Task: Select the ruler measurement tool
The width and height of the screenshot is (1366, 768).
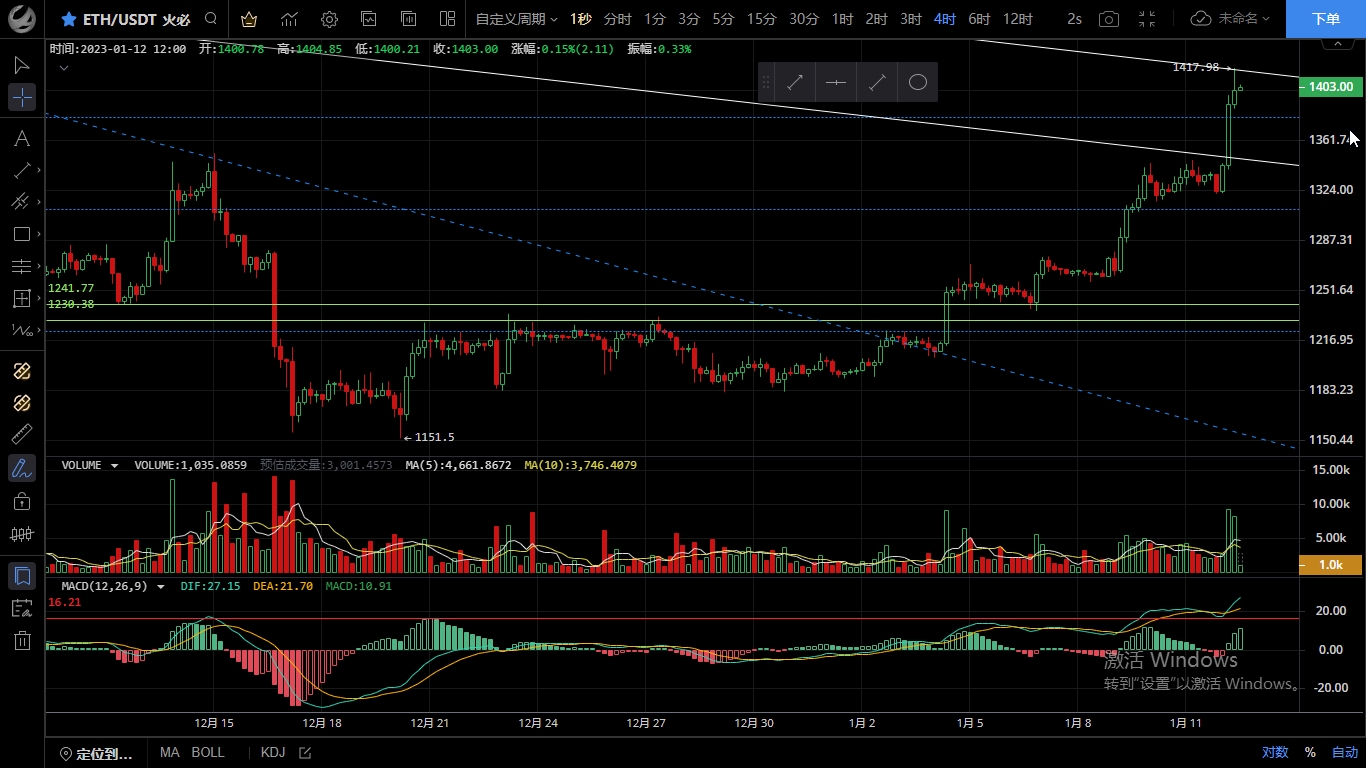Action: (x=22, y=435)
